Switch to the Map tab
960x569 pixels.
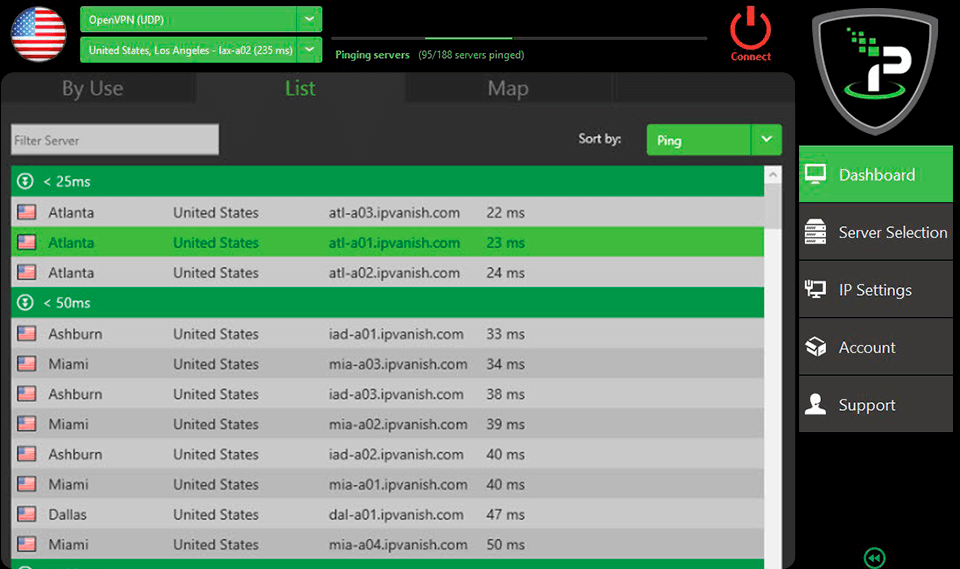pos(508,88)
